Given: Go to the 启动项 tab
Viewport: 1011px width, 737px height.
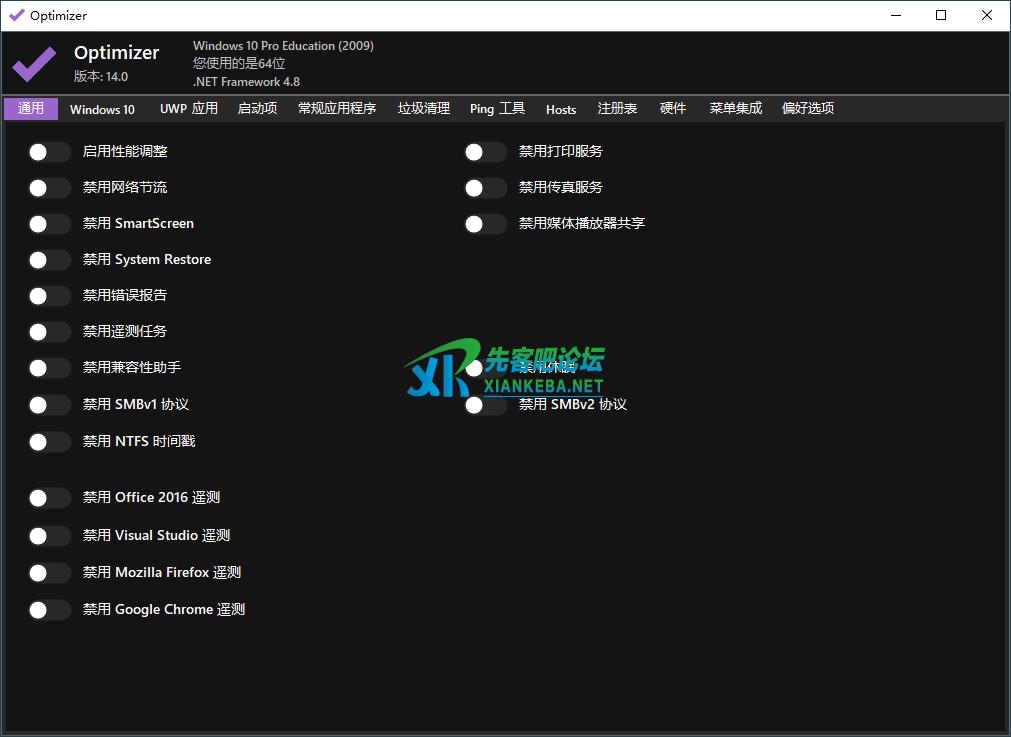Looking at the screenshot, I should click(x=257, y=109).
